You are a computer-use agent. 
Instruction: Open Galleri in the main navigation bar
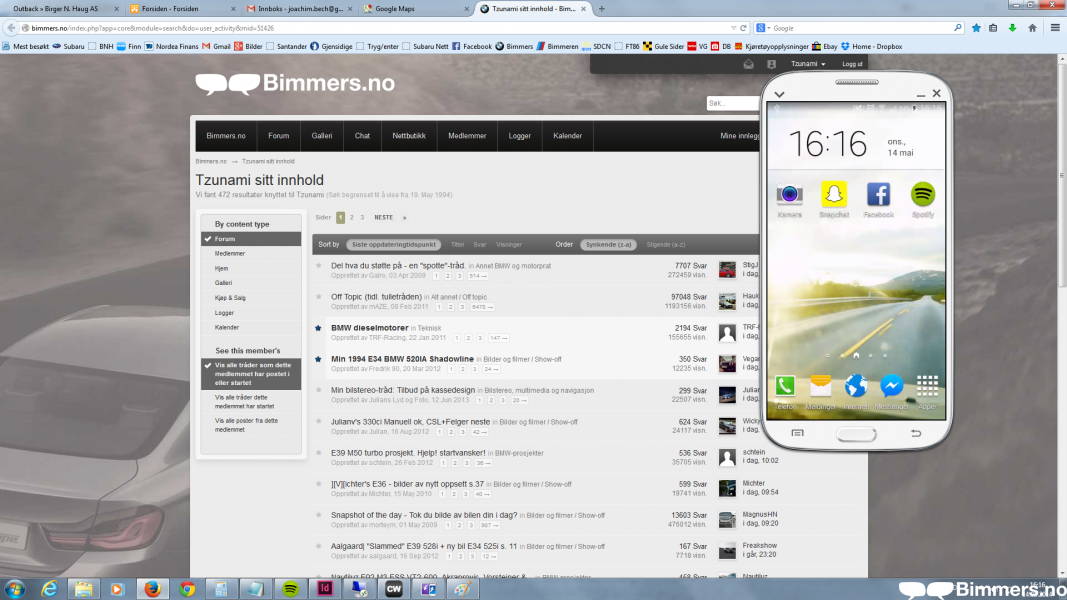pos(322,136)
